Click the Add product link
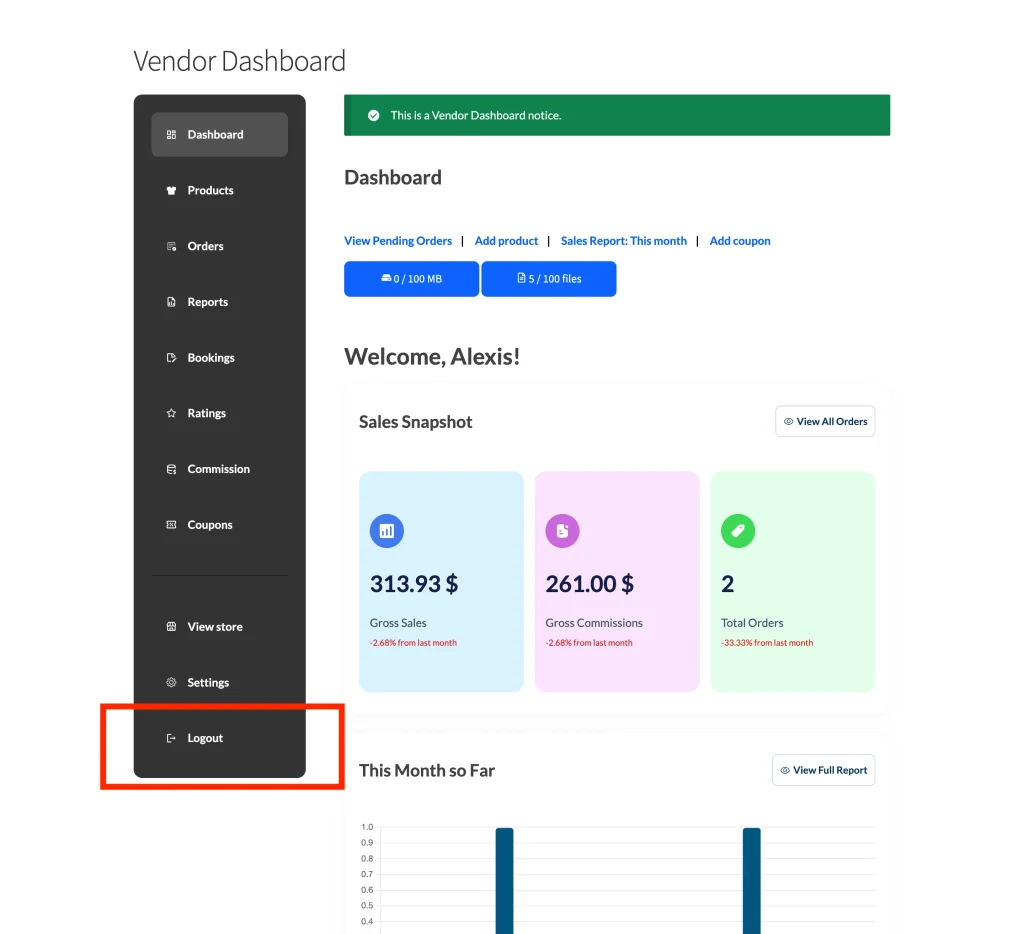The image size is (1024, 934). [506, 241]
